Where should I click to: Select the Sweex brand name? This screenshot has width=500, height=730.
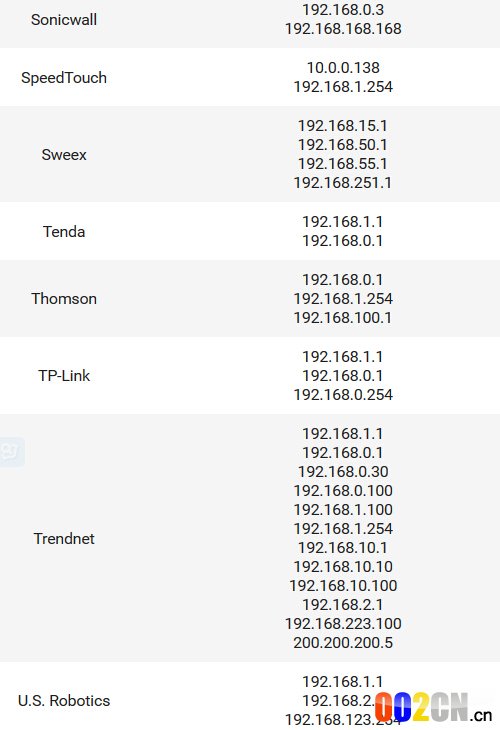coord(64,155)
